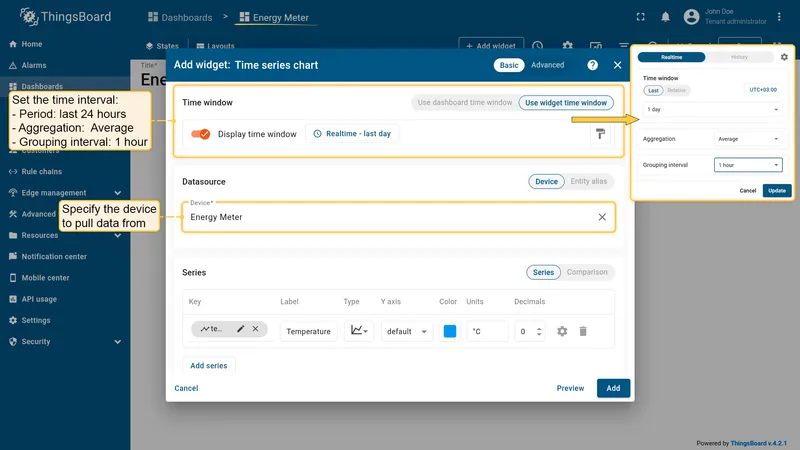This screenshot has height=450, width=800.
Task: Click Preview button
Action: tap(570, 388)
